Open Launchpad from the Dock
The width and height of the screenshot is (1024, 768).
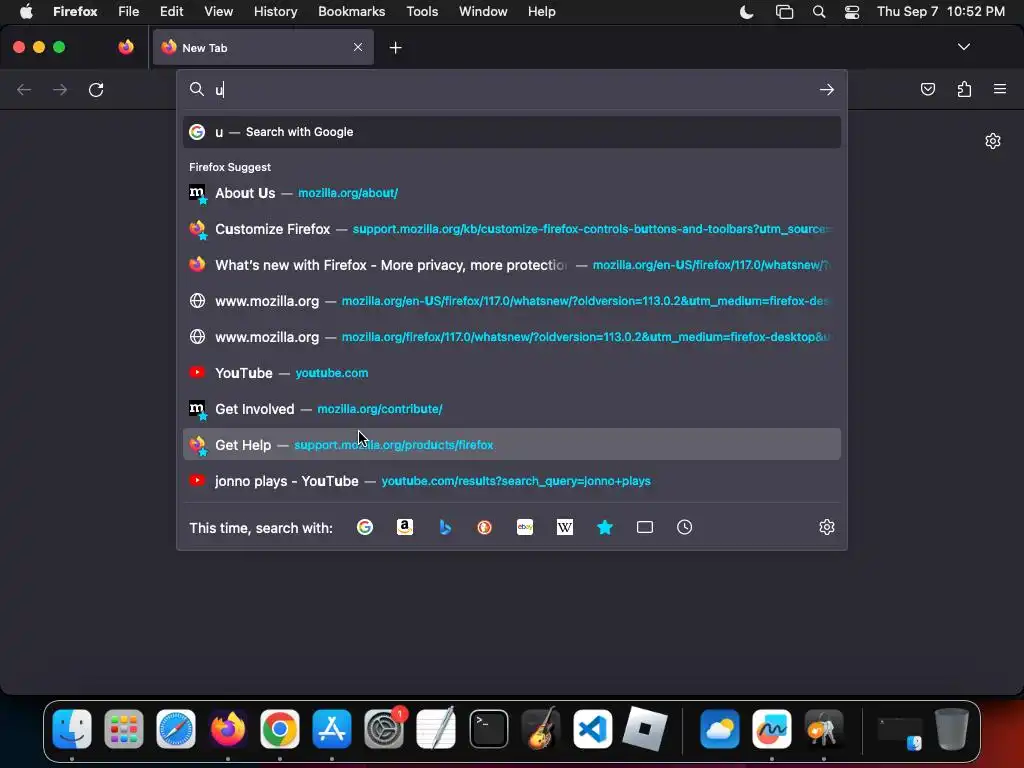pos(123,728)
